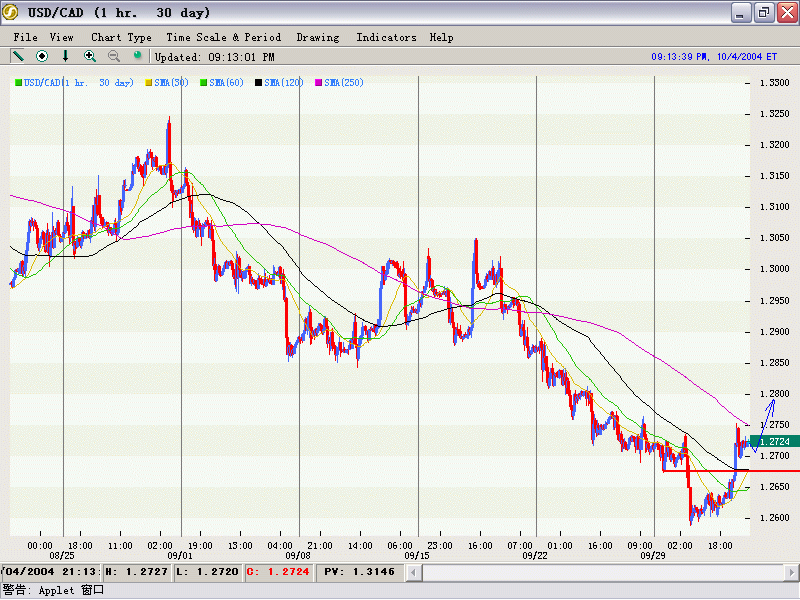Select the green SMA(60) legend entry
The image size is (800, 600).
(226, 82)
